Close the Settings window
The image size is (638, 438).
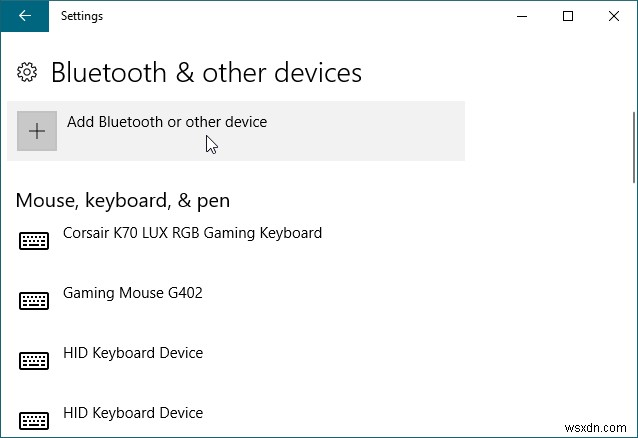pyautogui.click(x=614, y=15)
